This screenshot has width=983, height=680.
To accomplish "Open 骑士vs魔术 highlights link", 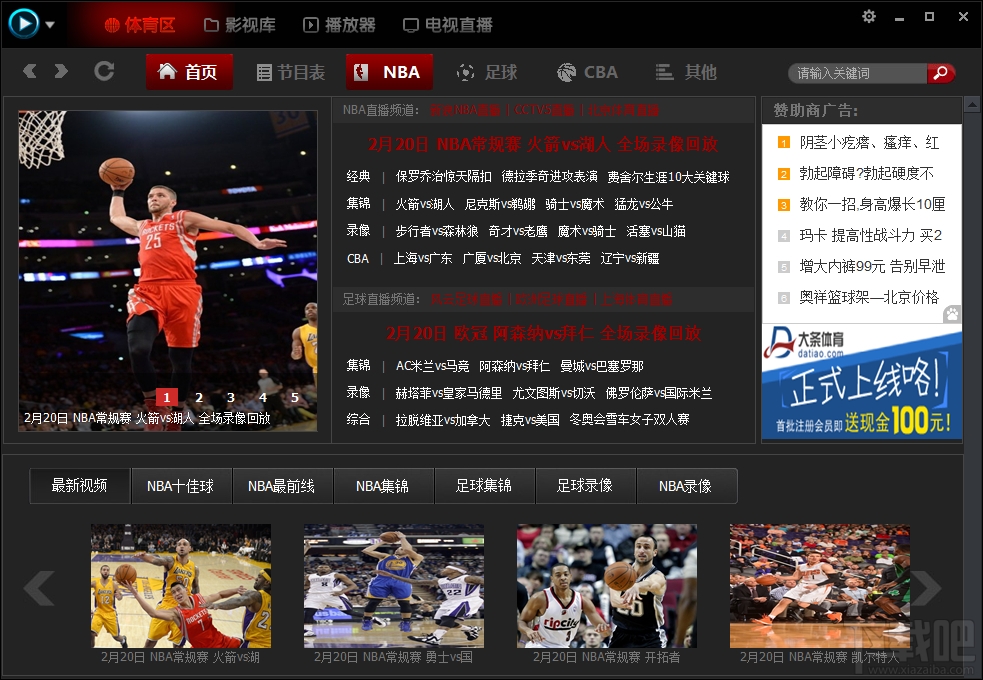I will coord(575,204).
